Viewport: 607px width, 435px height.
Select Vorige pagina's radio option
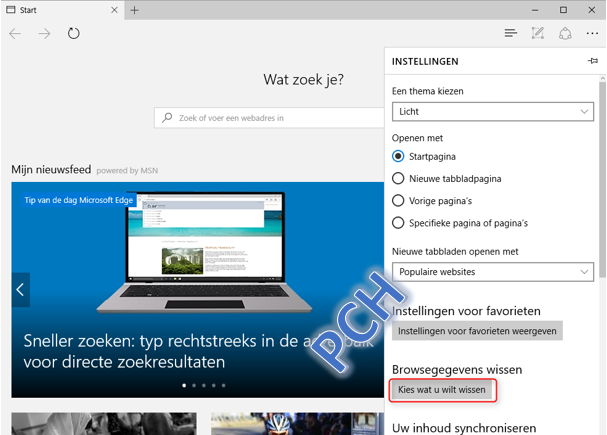398,200
